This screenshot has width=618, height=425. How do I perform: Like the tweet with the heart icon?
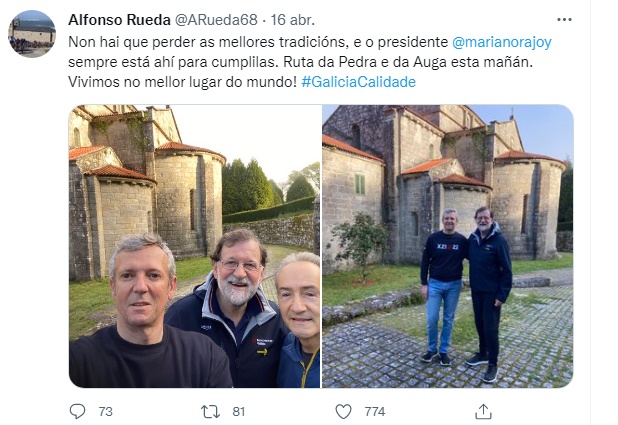[343, 412]
